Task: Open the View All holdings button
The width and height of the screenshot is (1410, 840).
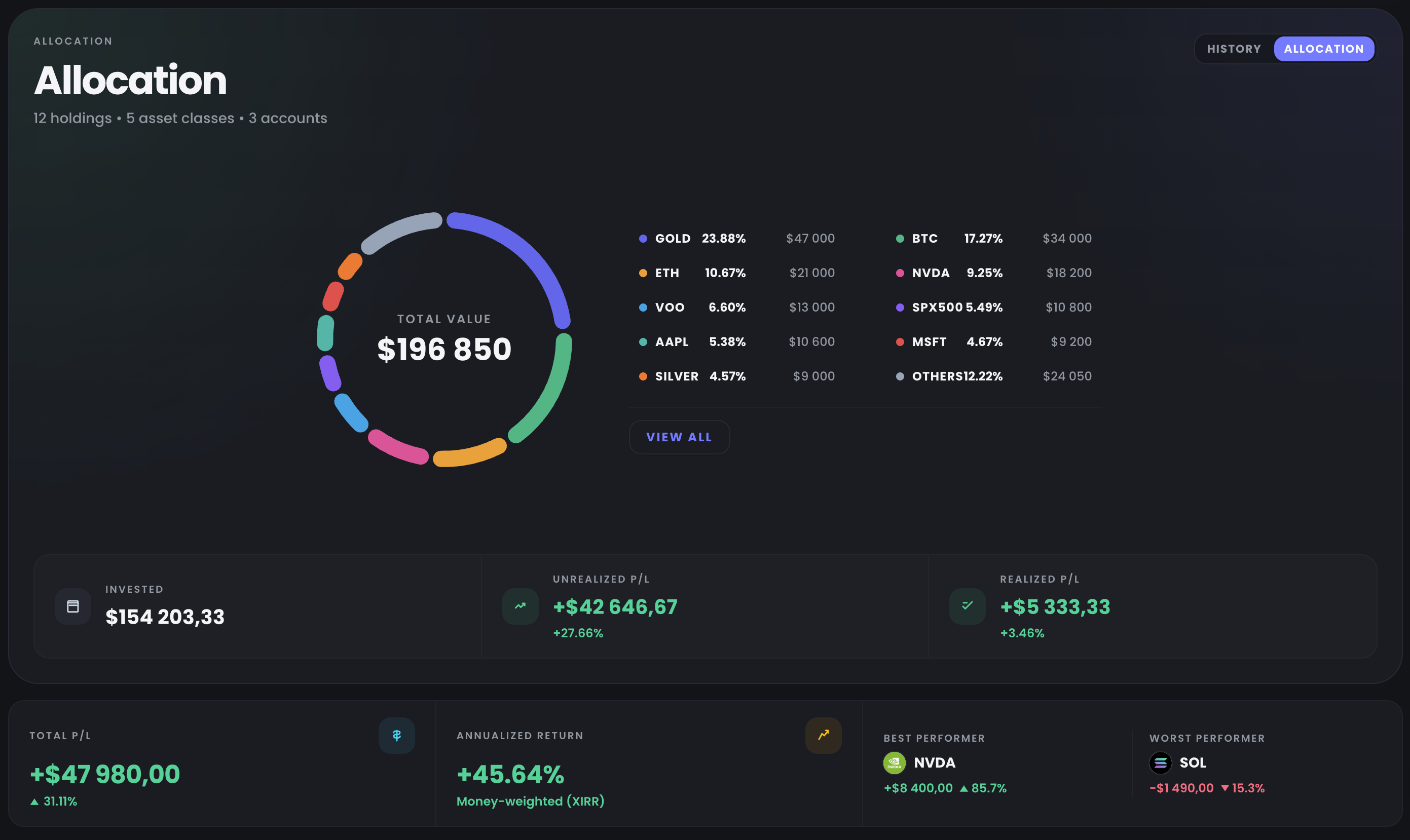Action: 679,437
